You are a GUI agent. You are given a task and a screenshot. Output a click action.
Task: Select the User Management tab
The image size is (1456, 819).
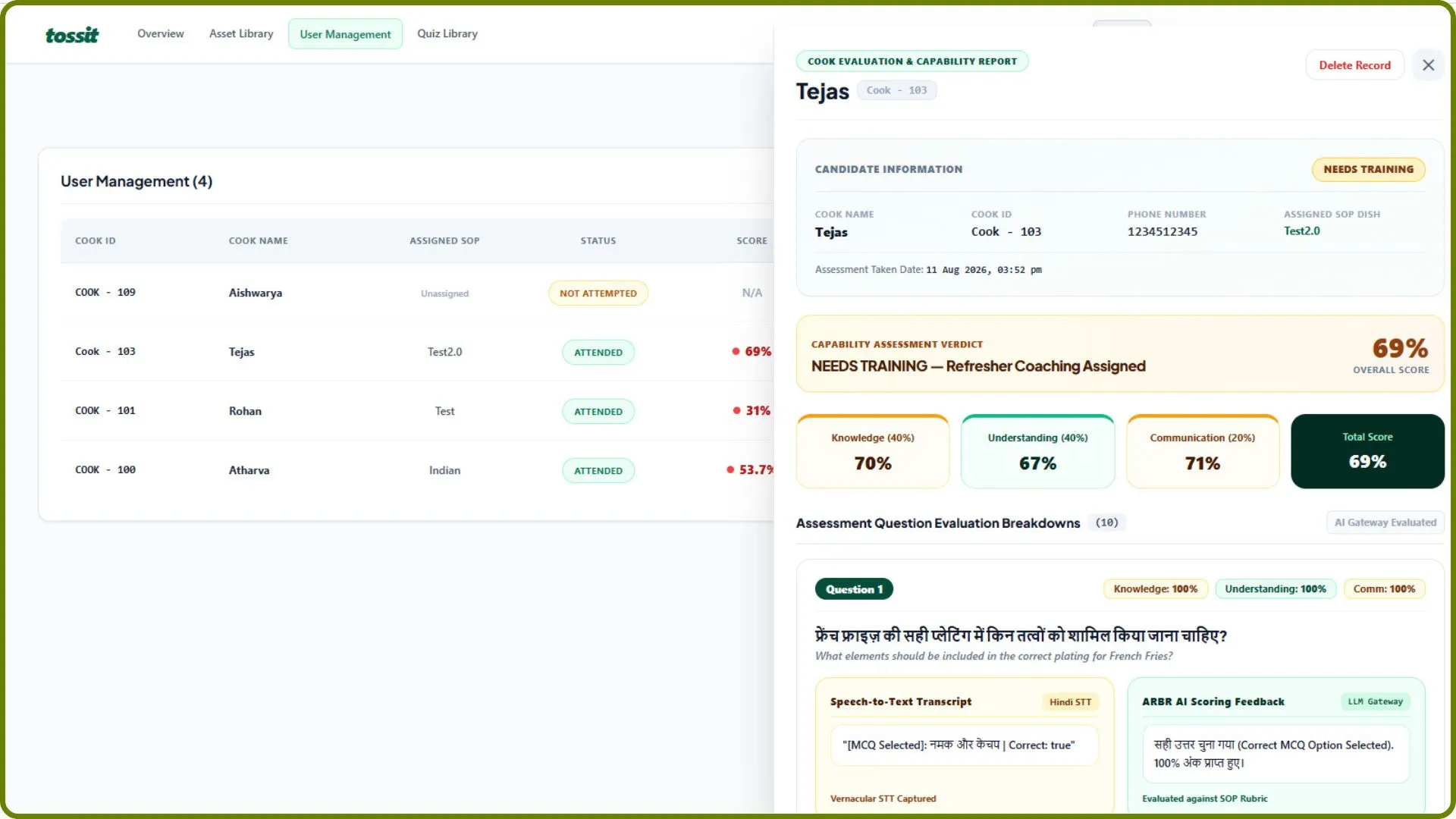(345, 34)
